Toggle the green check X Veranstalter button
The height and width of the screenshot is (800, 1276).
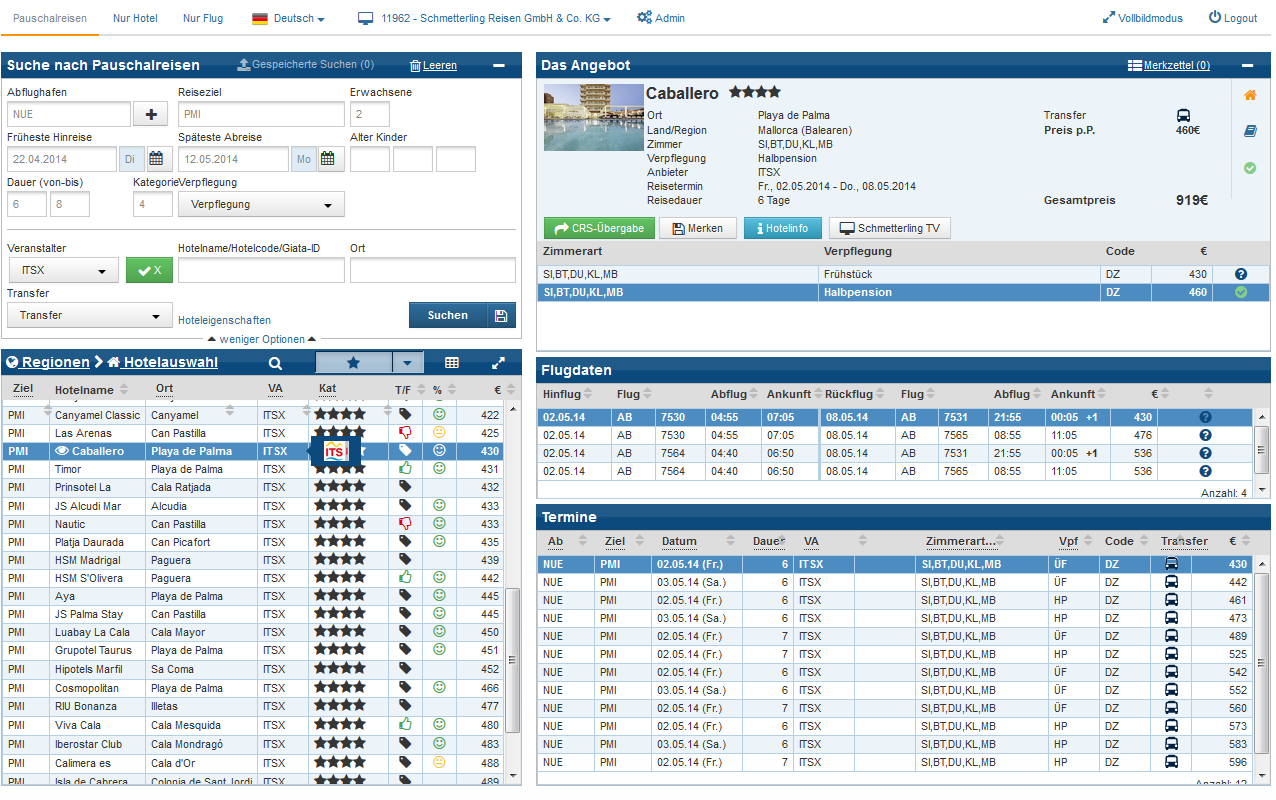149,270
